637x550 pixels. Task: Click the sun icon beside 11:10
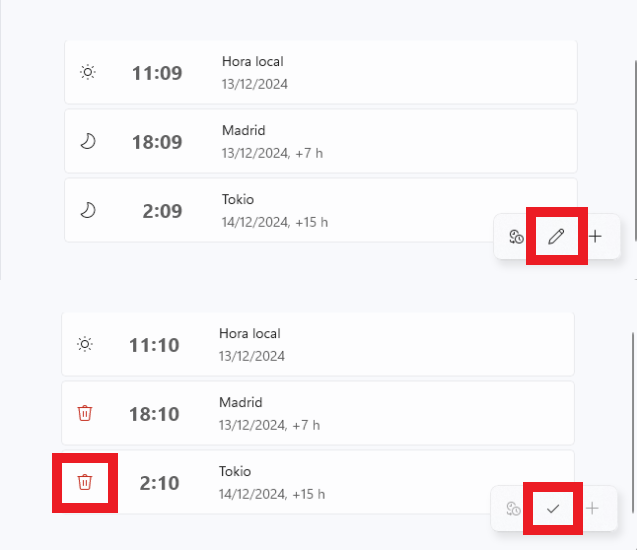tap(85, 344)
